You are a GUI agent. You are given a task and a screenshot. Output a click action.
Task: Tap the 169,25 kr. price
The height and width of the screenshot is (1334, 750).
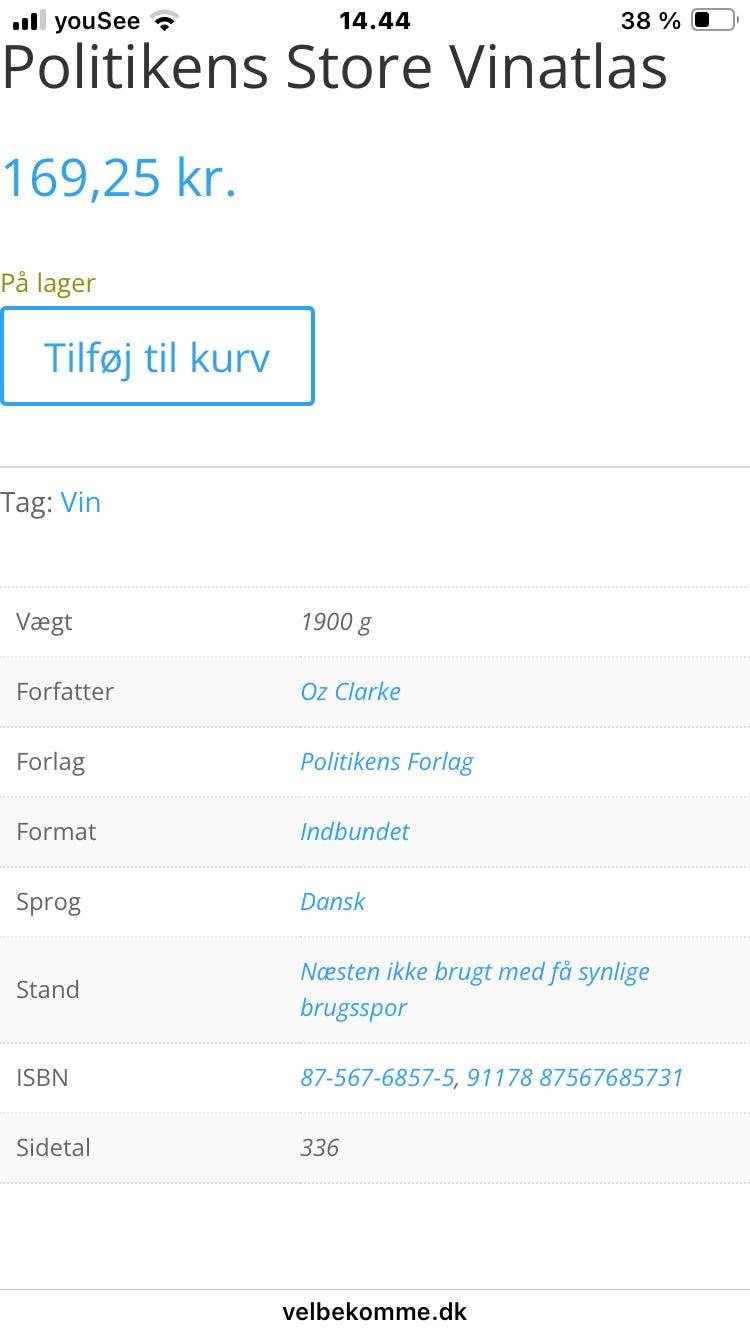coord(119,177)
